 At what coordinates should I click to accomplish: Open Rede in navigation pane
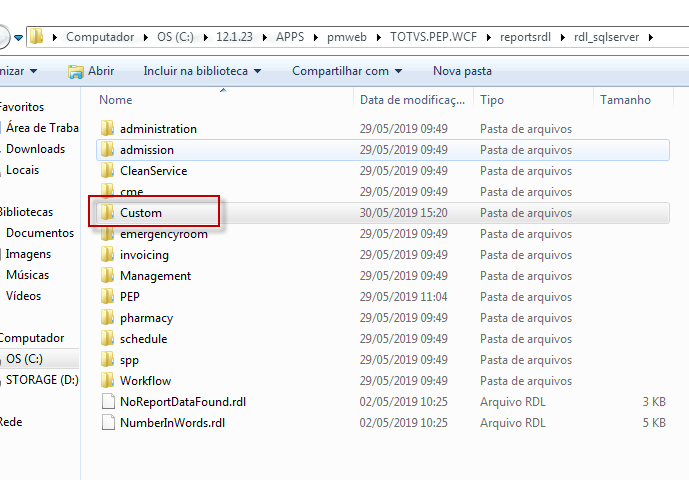click(x=11, y=422)
